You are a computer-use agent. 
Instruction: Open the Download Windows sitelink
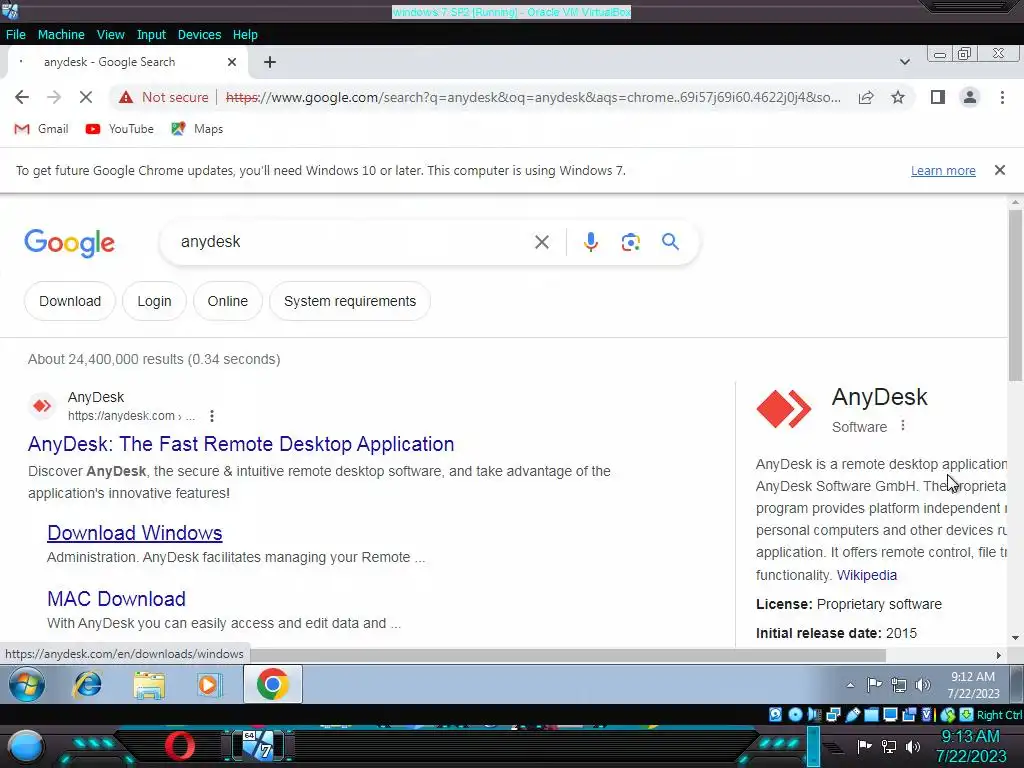click(135, 533)
